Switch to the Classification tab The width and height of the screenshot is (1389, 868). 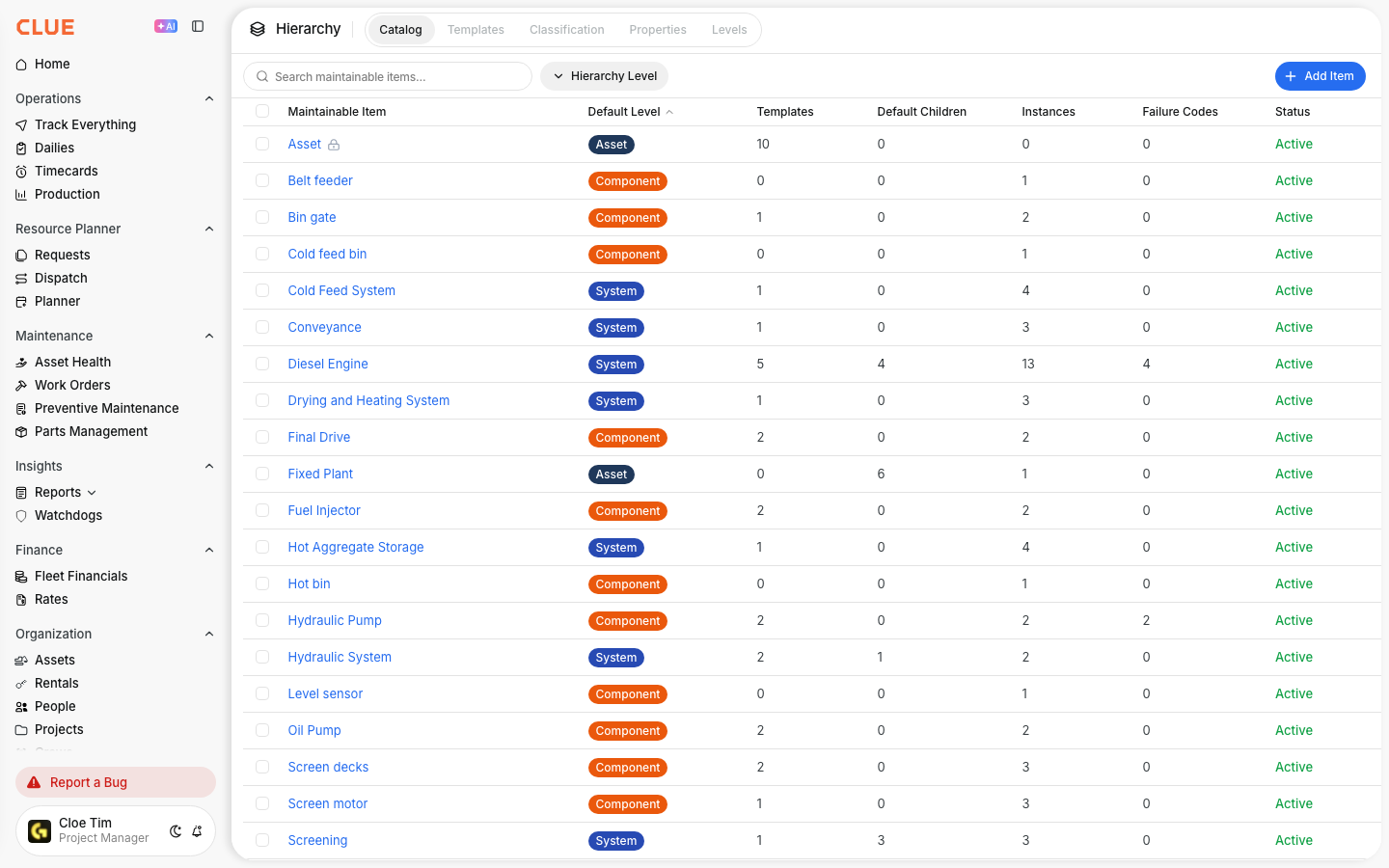(x=567, y=30)
